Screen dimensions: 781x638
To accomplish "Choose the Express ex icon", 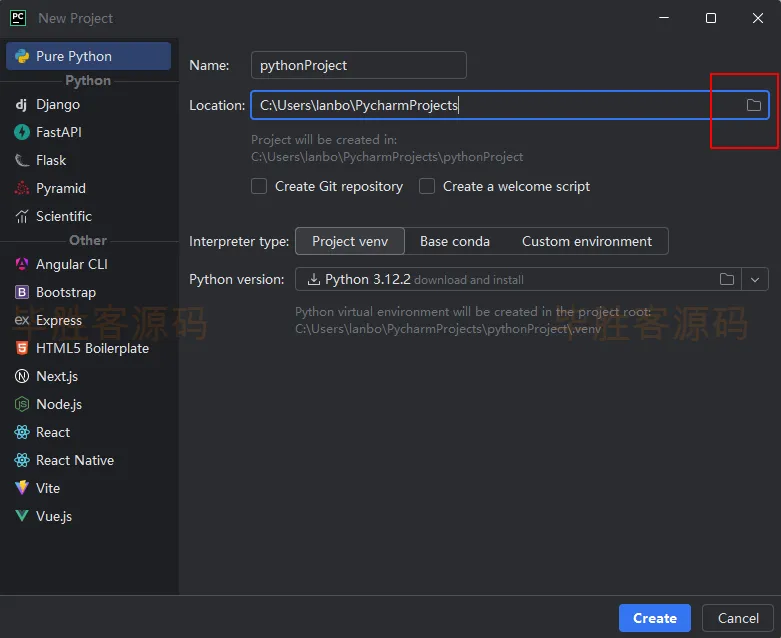I will pos(21,320).
